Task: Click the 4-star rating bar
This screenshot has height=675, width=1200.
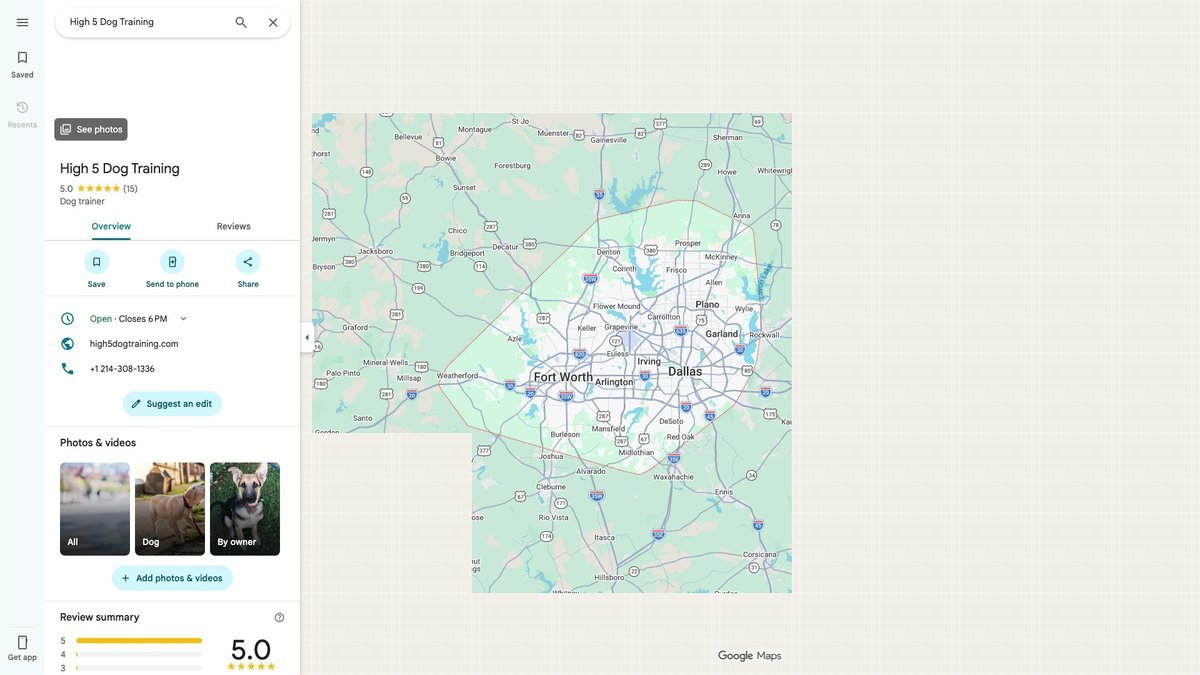Action: [139, 654]
